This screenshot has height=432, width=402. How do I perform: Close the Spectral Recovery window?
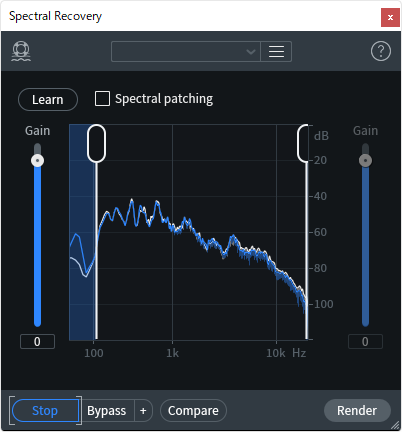(x=390, y=17)
